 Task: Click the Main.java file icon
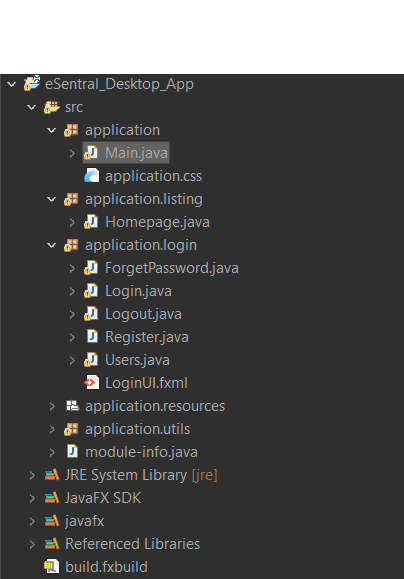click(91, 153)
